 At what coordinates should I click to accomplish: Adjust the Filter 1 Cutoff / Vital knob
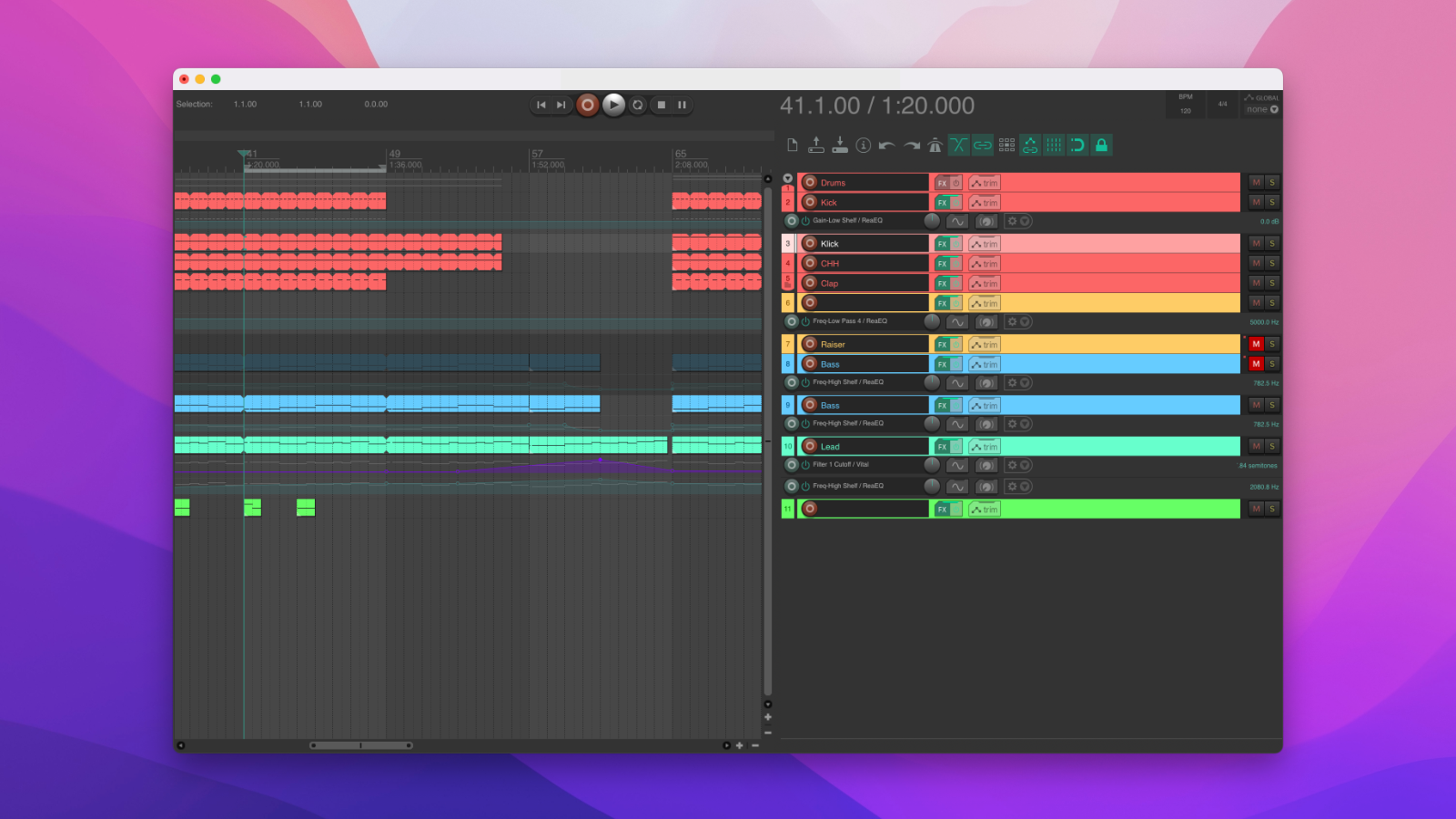click(932, 465)
